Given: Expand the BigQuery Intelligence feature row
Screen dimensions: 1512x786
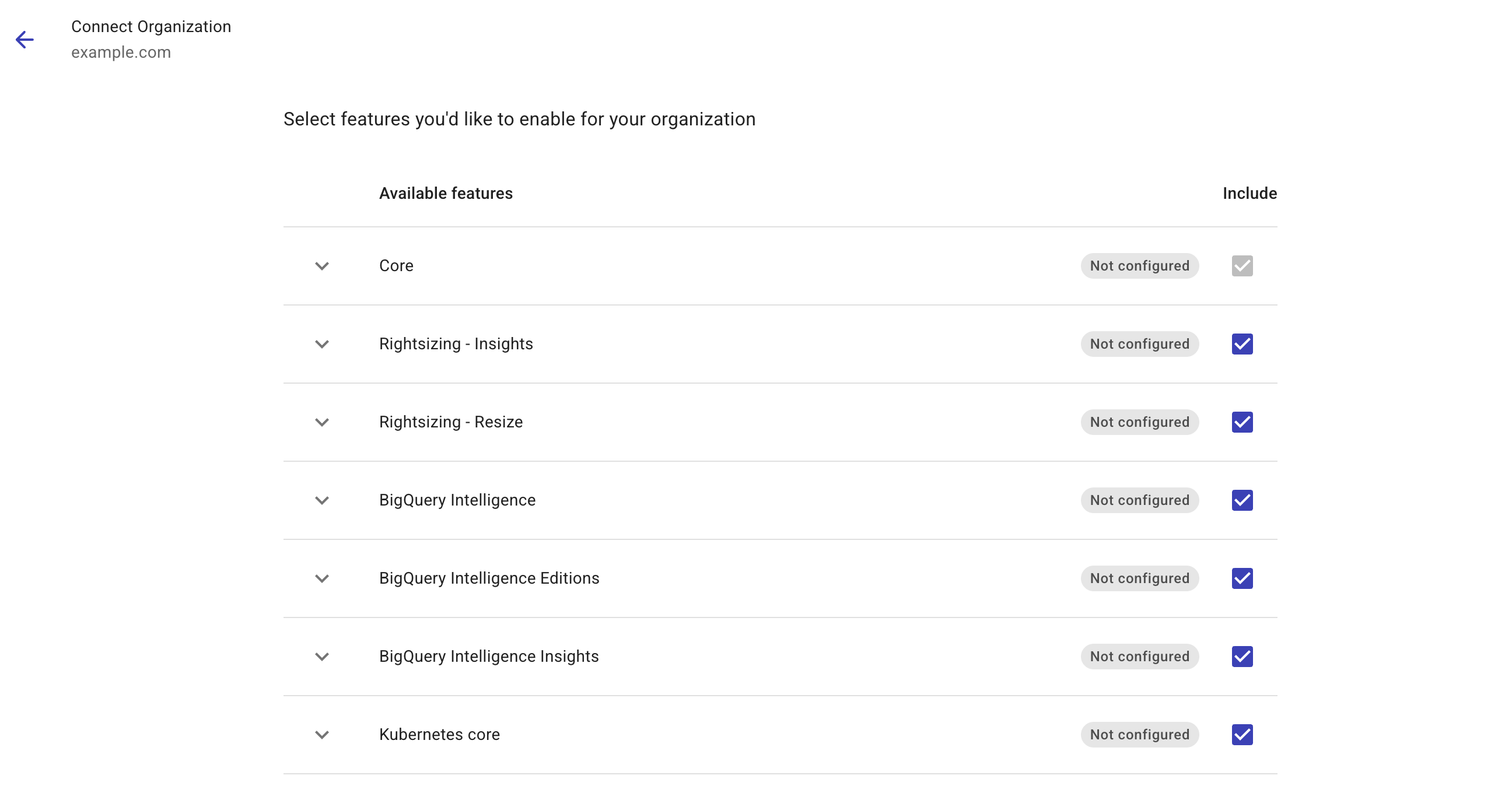Looking at the screenshot, I should 321,500.
